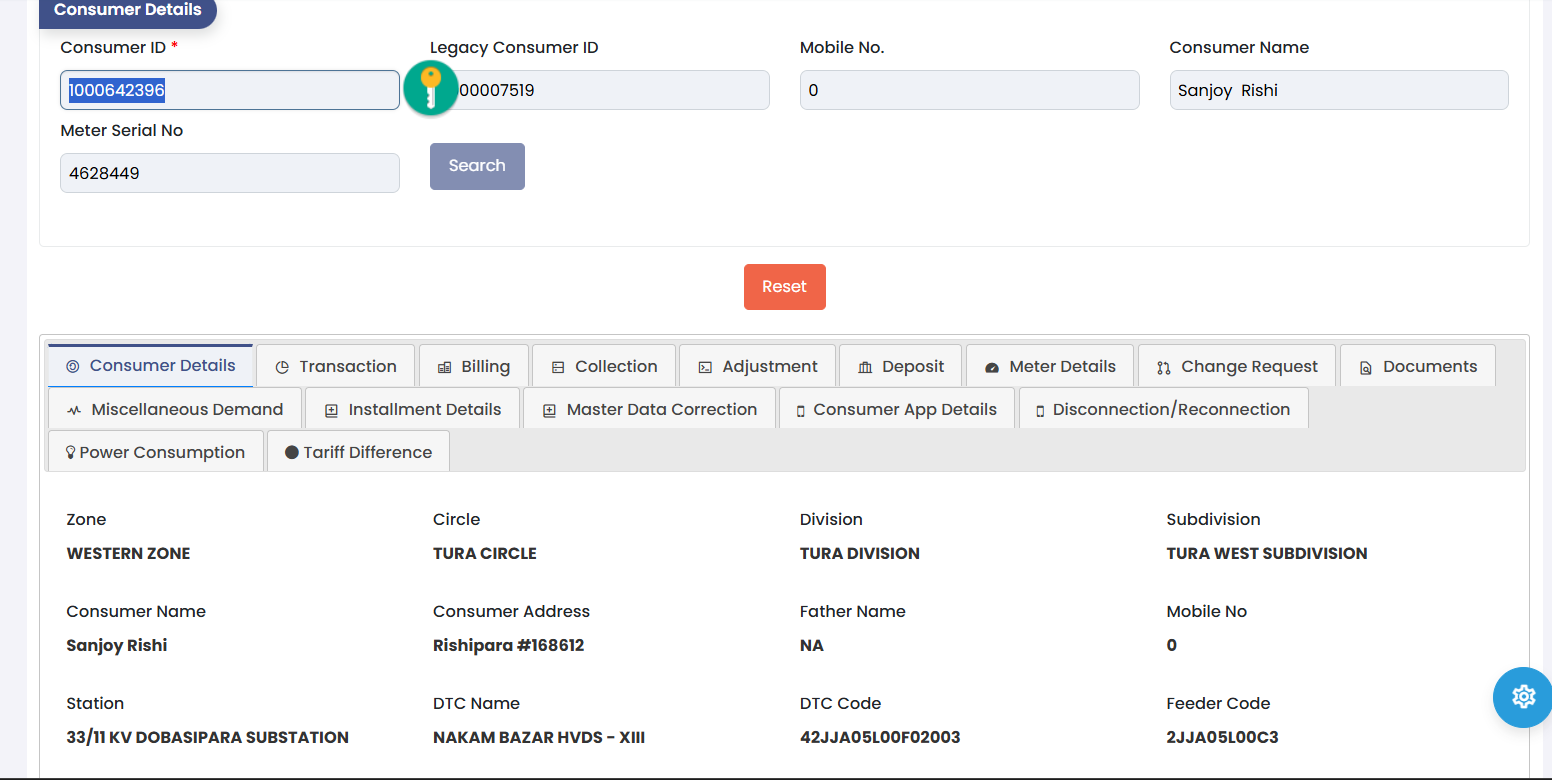Click the TURA WEST SUBDIVISION value
Screen dimensions: 1552x780
[x=1267, y=553]
